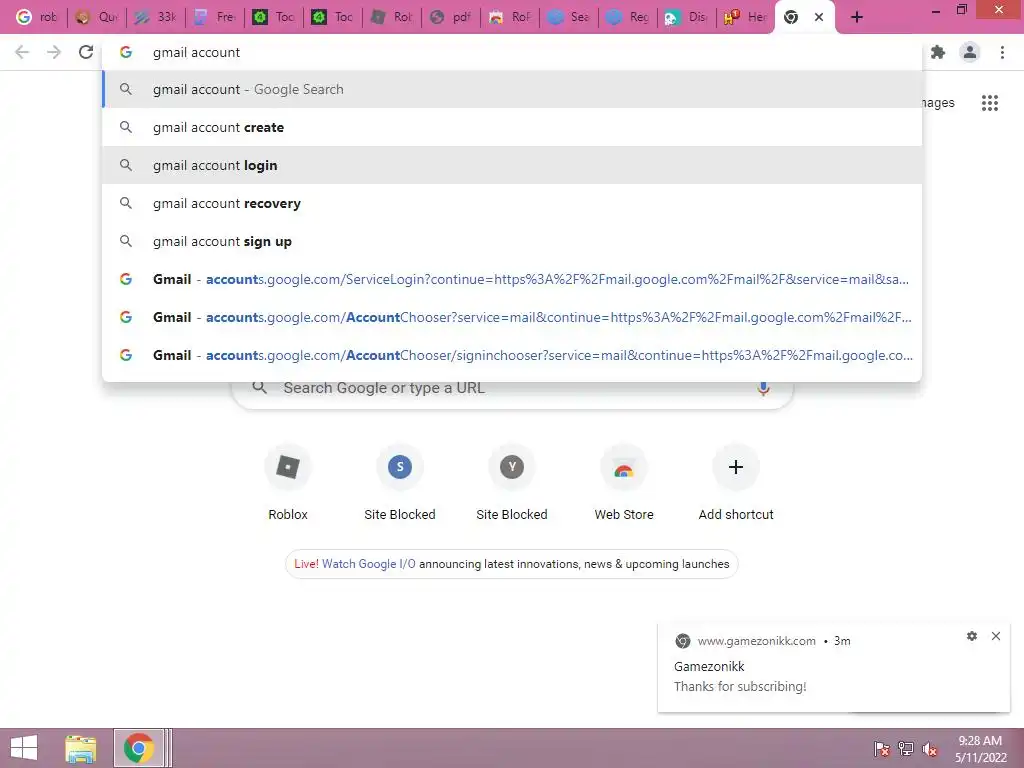Select 'gmail account login' suggestion

[512, 165]
